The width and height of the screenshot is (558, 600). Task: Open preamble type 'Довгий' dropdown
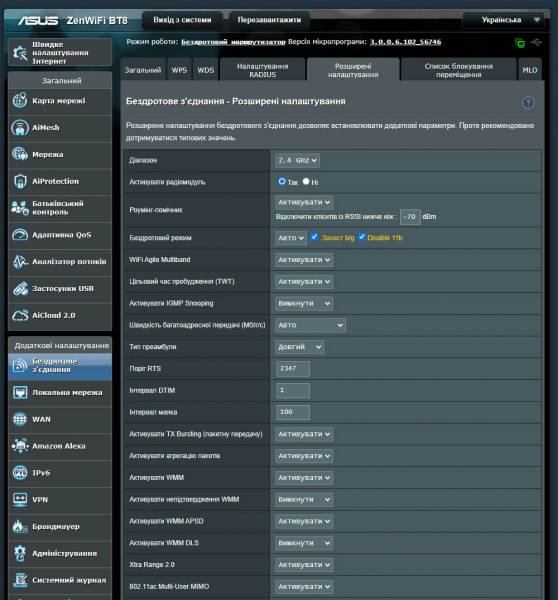pos(300,347)
